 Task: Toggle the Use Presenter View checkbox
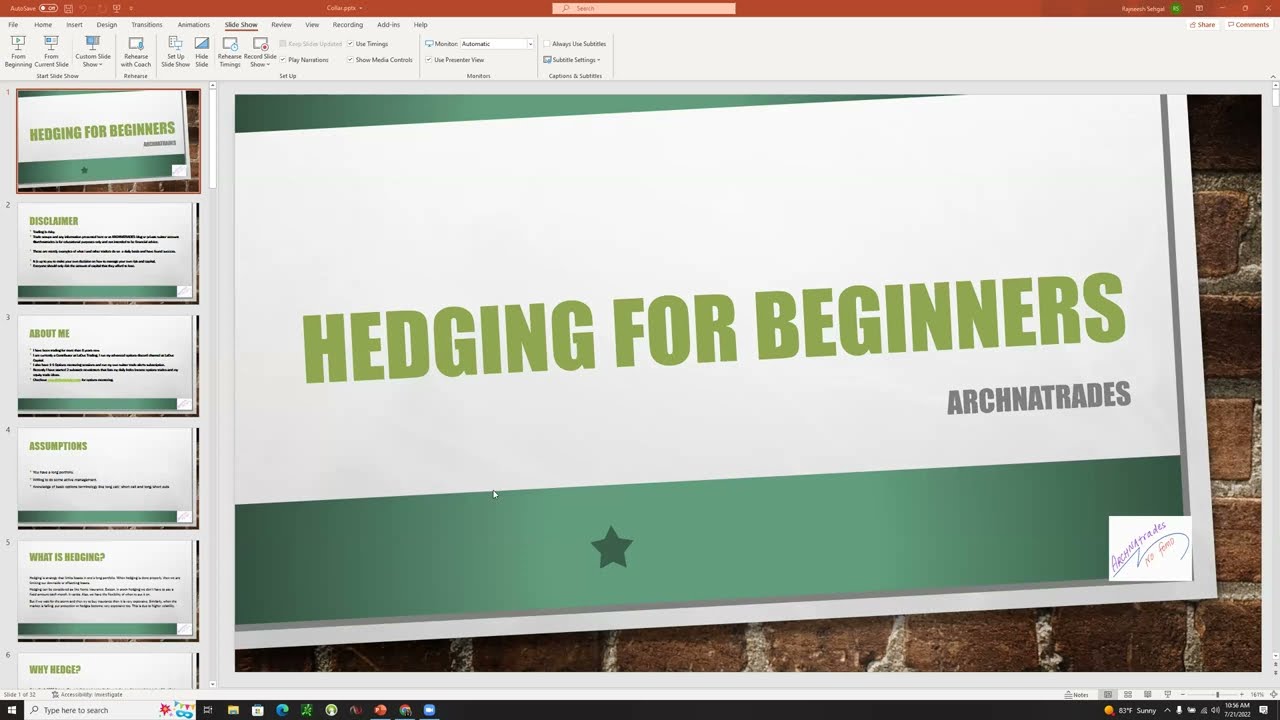coord(455,60)
